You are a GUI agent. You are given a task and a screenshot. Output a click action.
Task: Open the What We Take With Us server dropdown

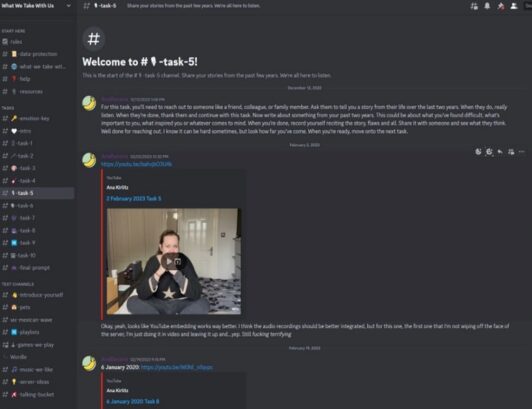[36, 6]
